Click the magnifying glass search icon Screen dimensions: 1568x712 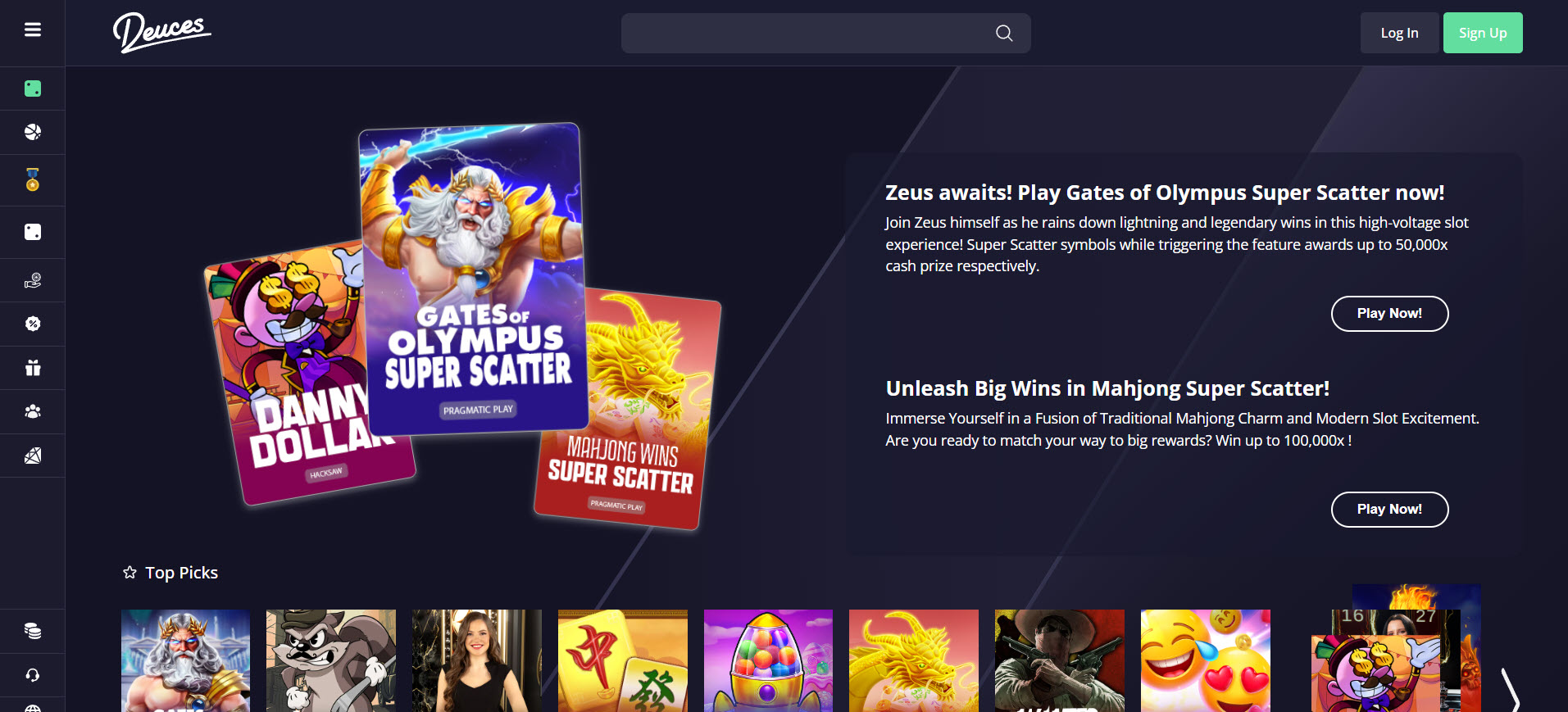(1004, 33)
